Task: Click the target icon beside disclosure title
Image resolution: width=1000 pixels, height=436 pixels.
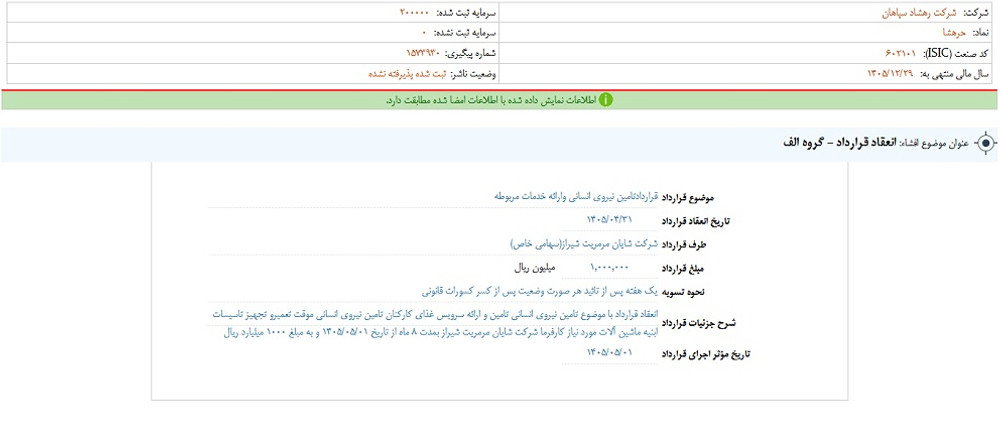Action: (986, 143)
